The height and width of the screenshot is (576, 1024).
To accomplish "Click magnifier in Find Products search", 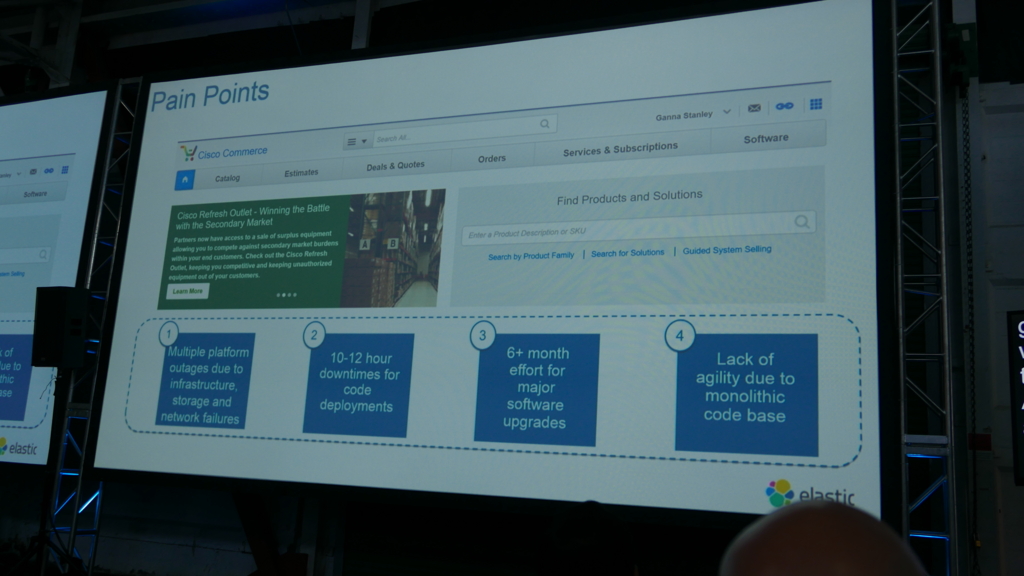I will click(x=802, y=222).
